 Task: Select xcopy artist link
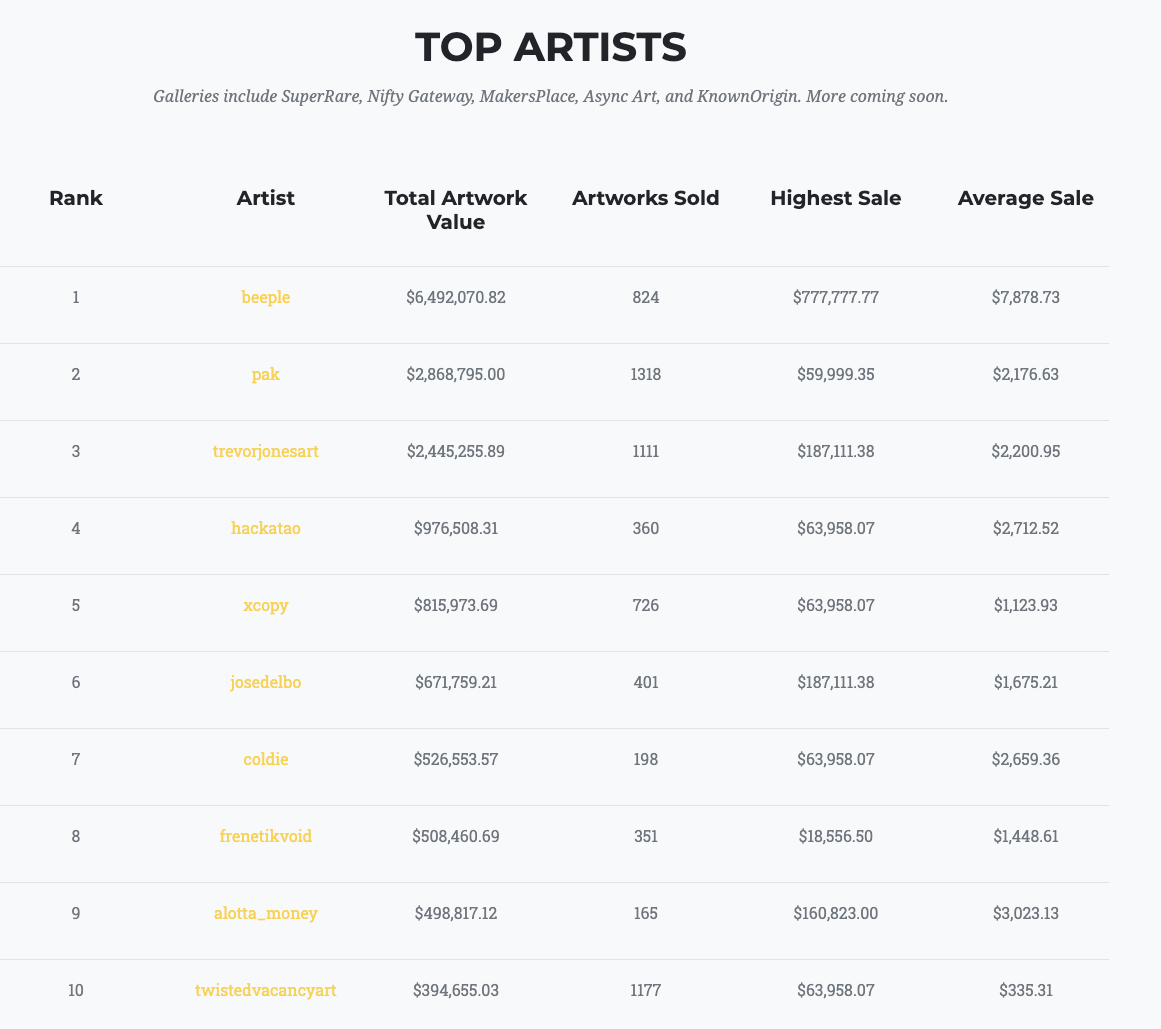265,605
